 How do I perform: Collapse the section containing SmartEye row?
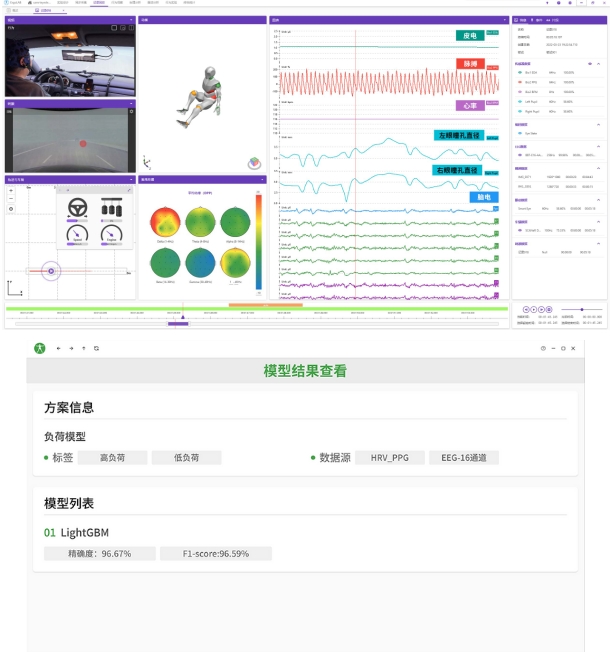pos(598,200)
